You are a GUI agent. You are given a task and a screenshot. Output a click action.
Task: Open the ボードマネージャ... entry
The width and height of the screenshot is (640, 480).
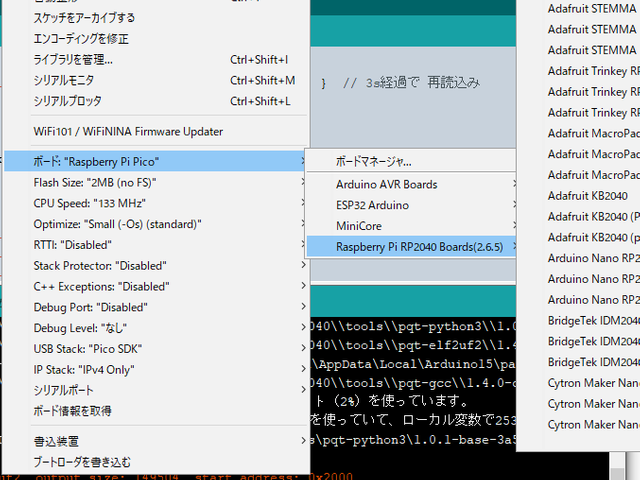click(374, 161)
